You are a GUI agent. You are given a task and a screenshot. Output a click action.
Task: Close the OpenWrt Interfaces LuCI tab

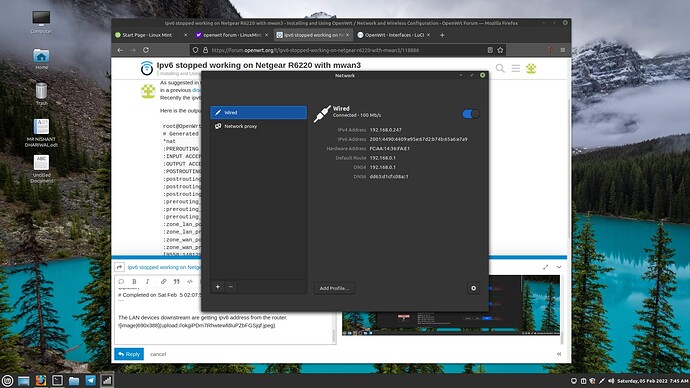tap(428, 35)
